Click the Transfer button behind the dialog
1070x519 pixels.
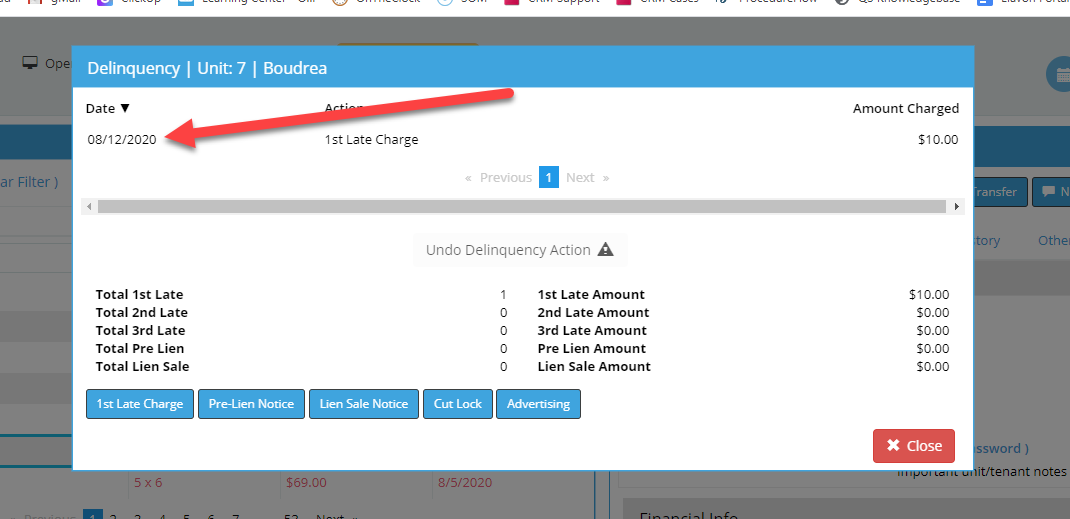pos(999,192)
